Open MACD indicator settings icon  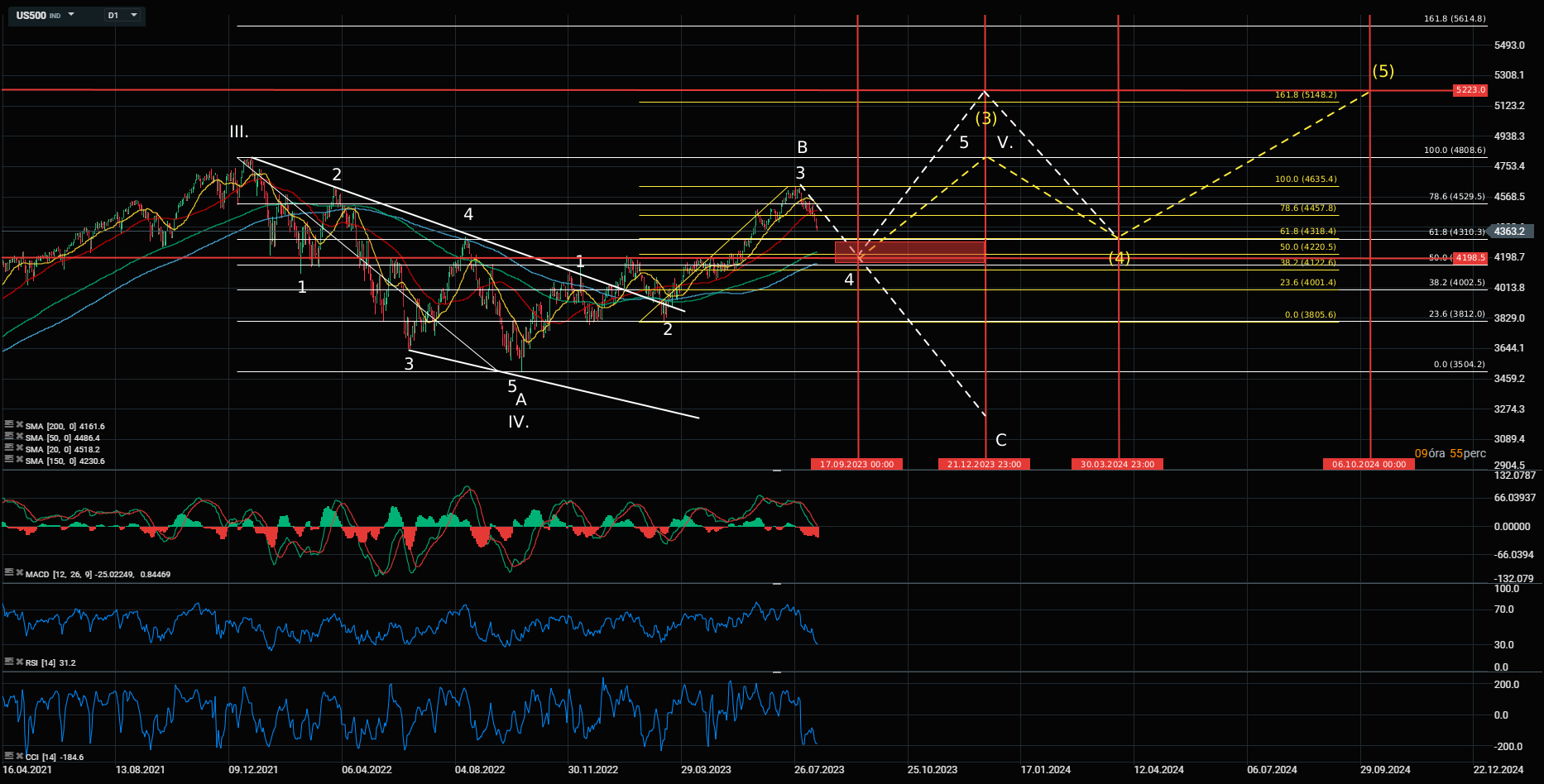[x=9, y=572]
